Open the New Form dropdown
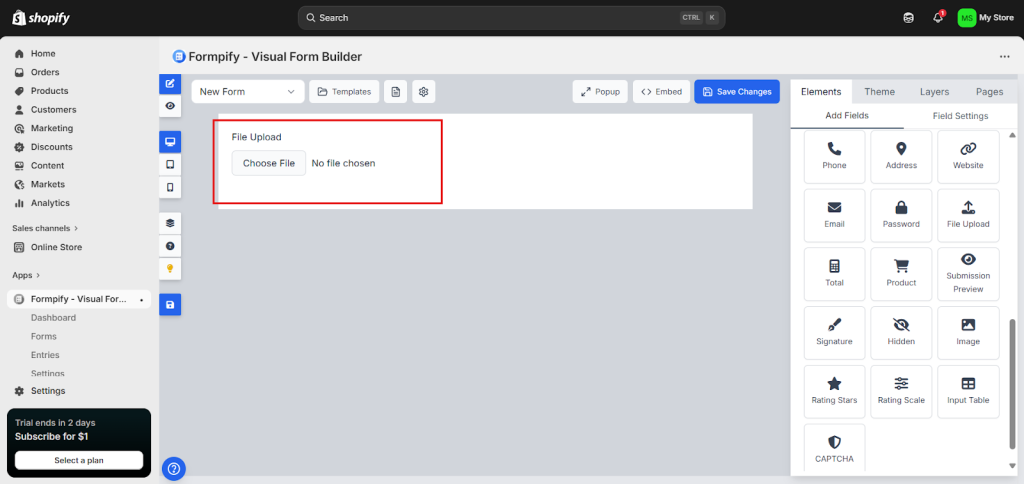 [248, 92]
